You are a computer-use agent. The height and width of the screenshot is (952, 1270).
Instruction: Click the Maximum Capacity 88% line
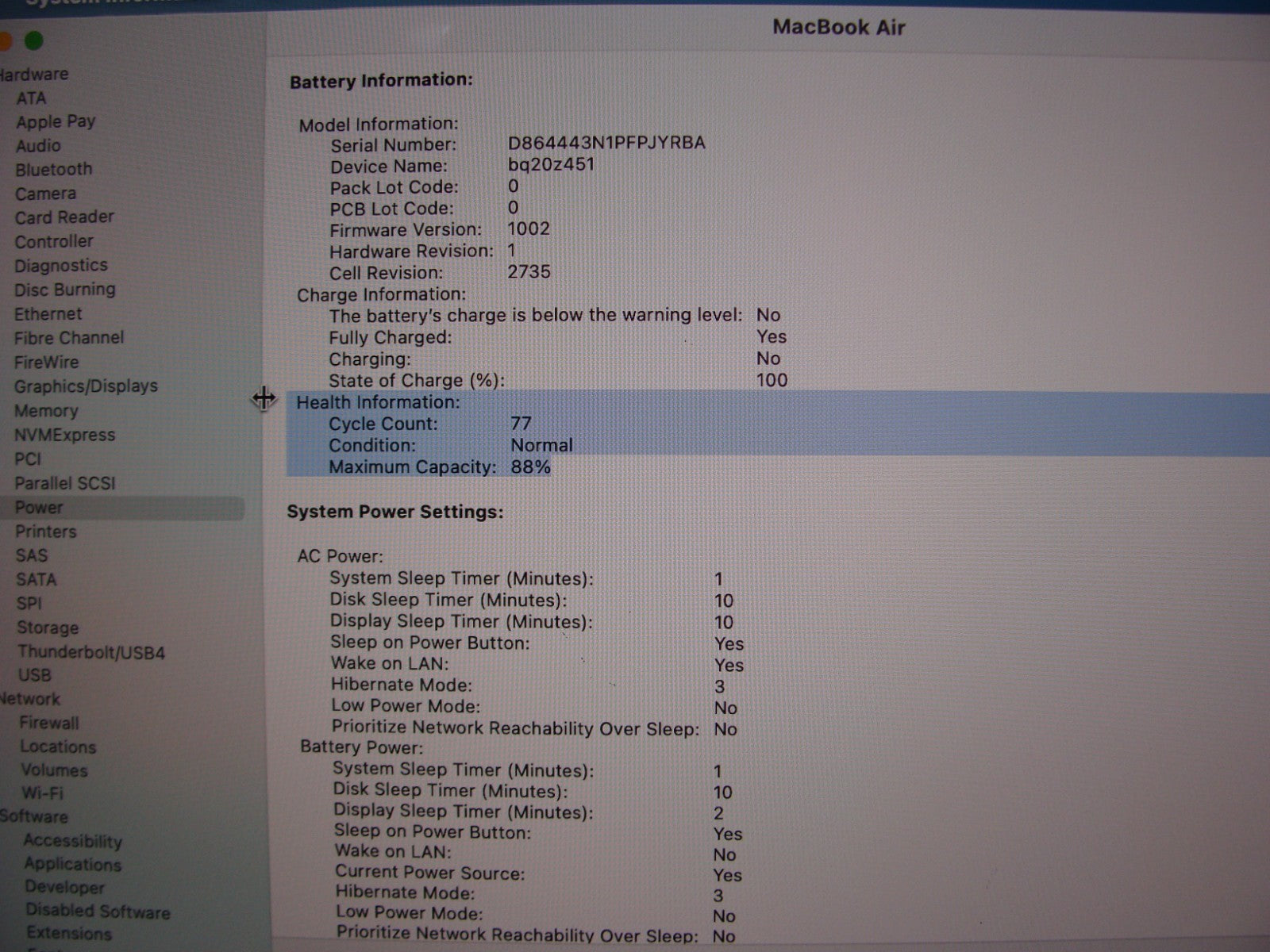pos(439,466)
